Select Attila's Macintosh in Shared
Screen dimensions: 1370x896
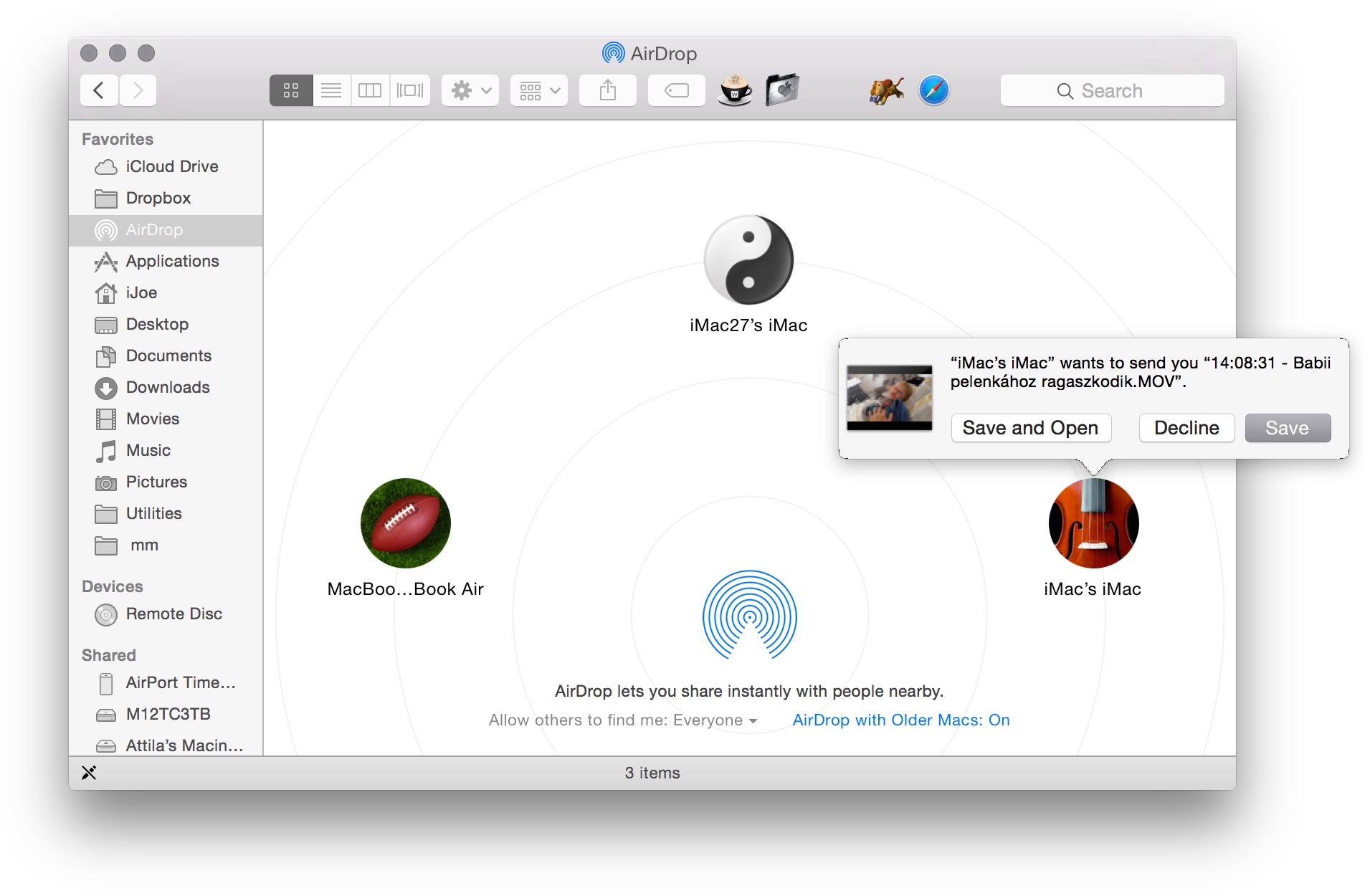(x=166, y=745)
